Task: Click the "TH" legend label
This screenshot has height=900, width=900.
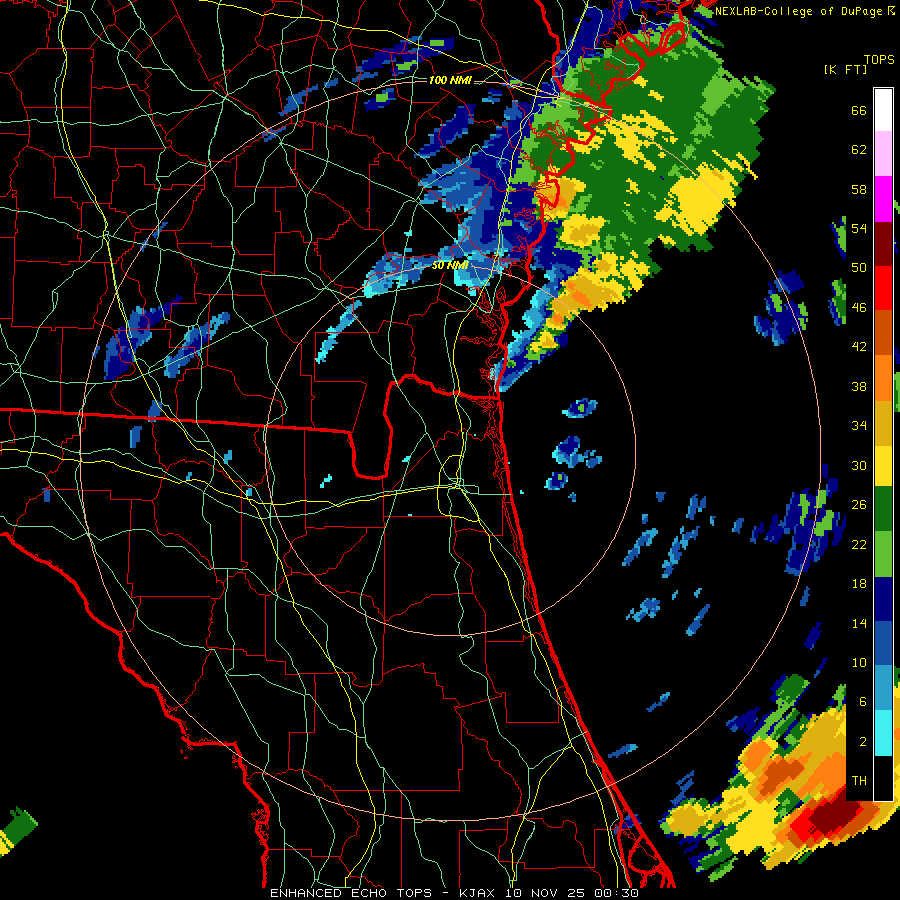Action: (859, 781)
